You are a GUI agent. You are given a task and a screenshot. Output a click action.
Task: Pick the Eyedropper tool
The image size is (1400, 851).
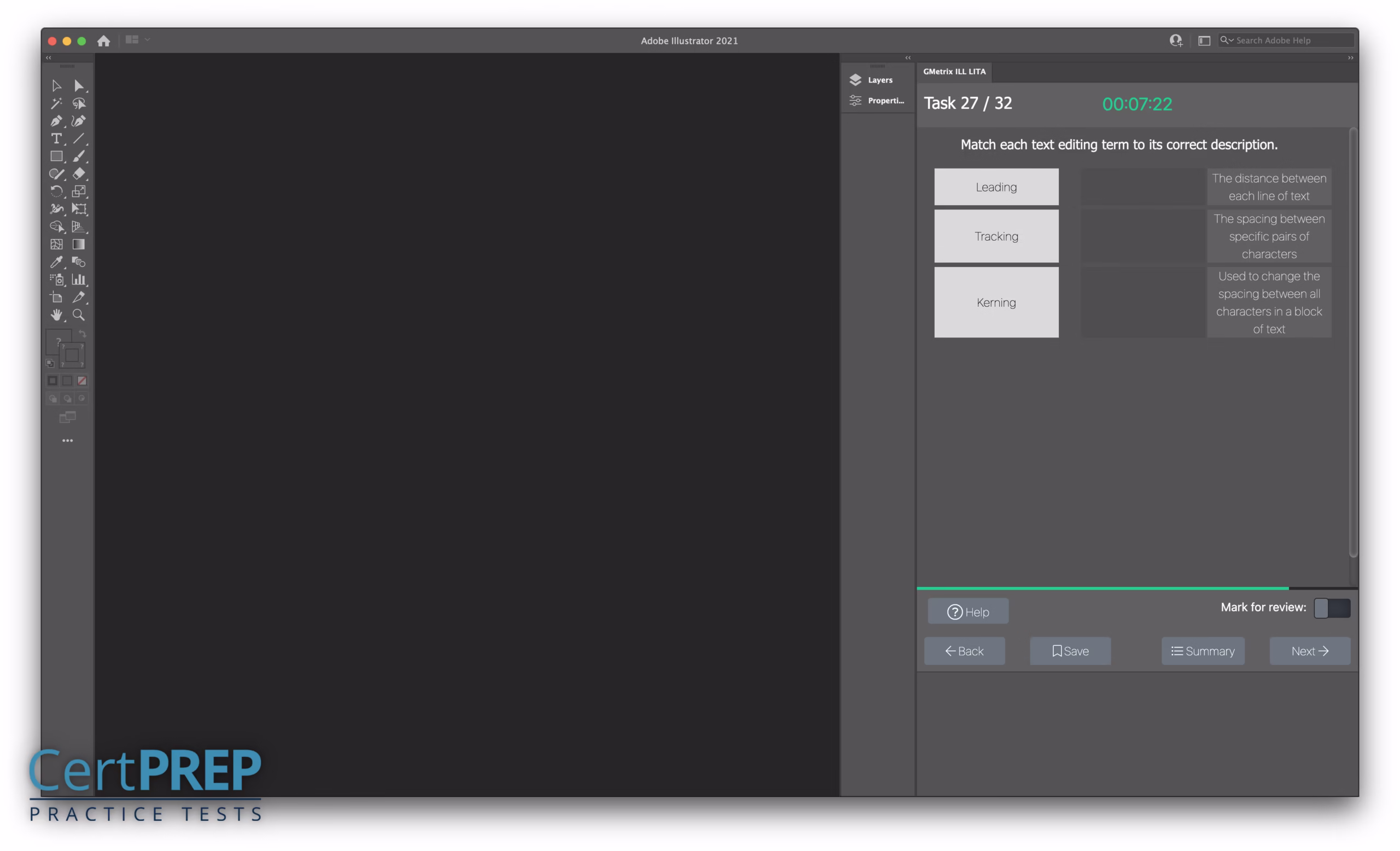coord(56,262)
